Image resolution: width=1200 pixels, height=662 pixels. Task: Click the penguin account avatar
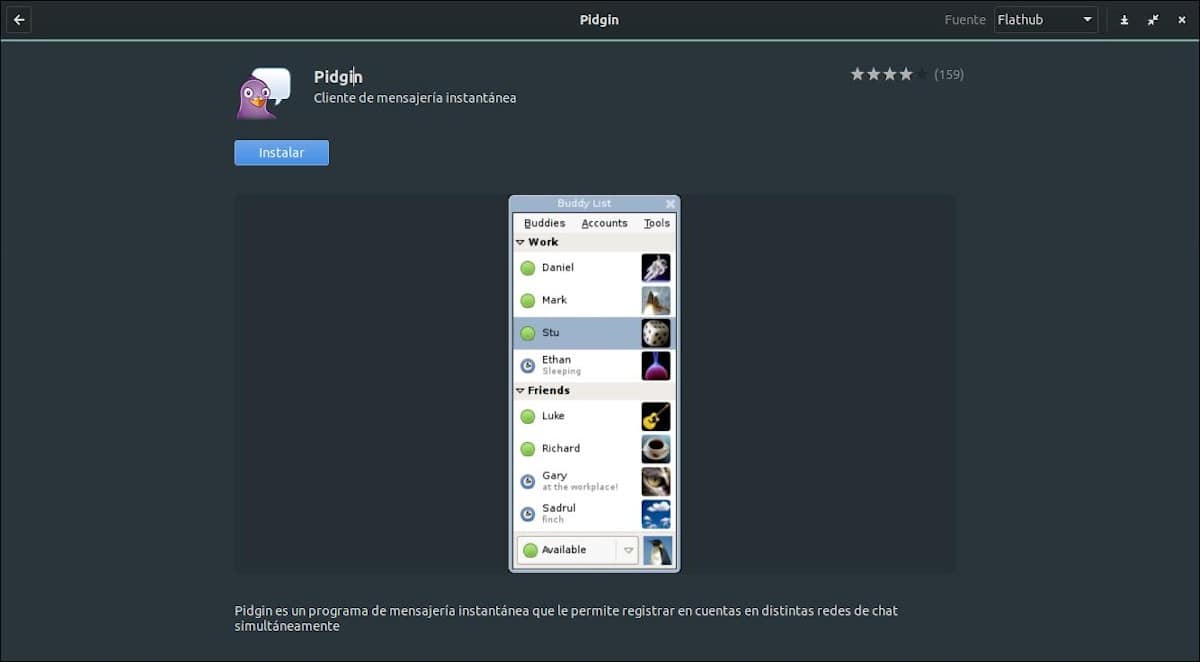click(x=658, y=551)
